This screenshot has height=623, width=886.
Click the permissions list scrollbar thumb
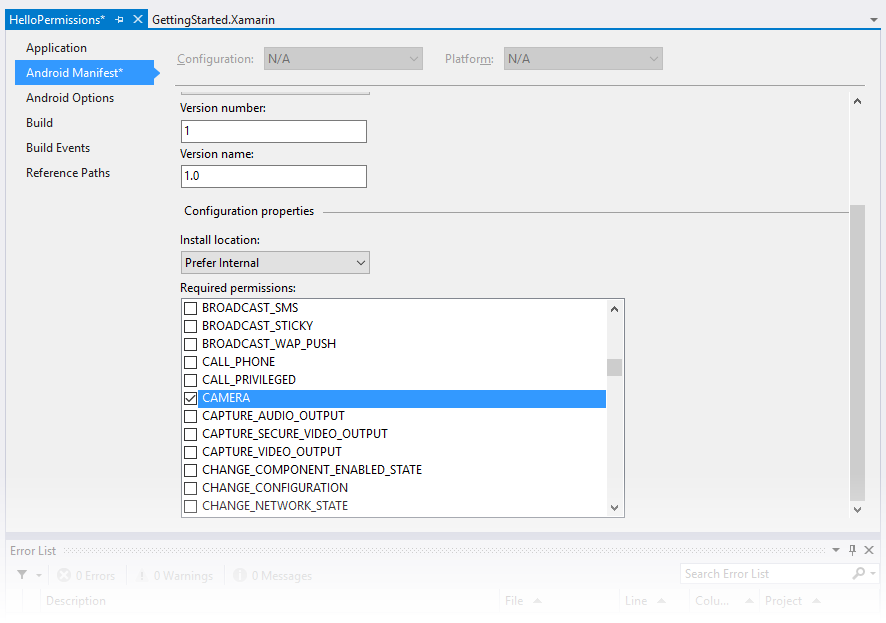tap(615, 368)
